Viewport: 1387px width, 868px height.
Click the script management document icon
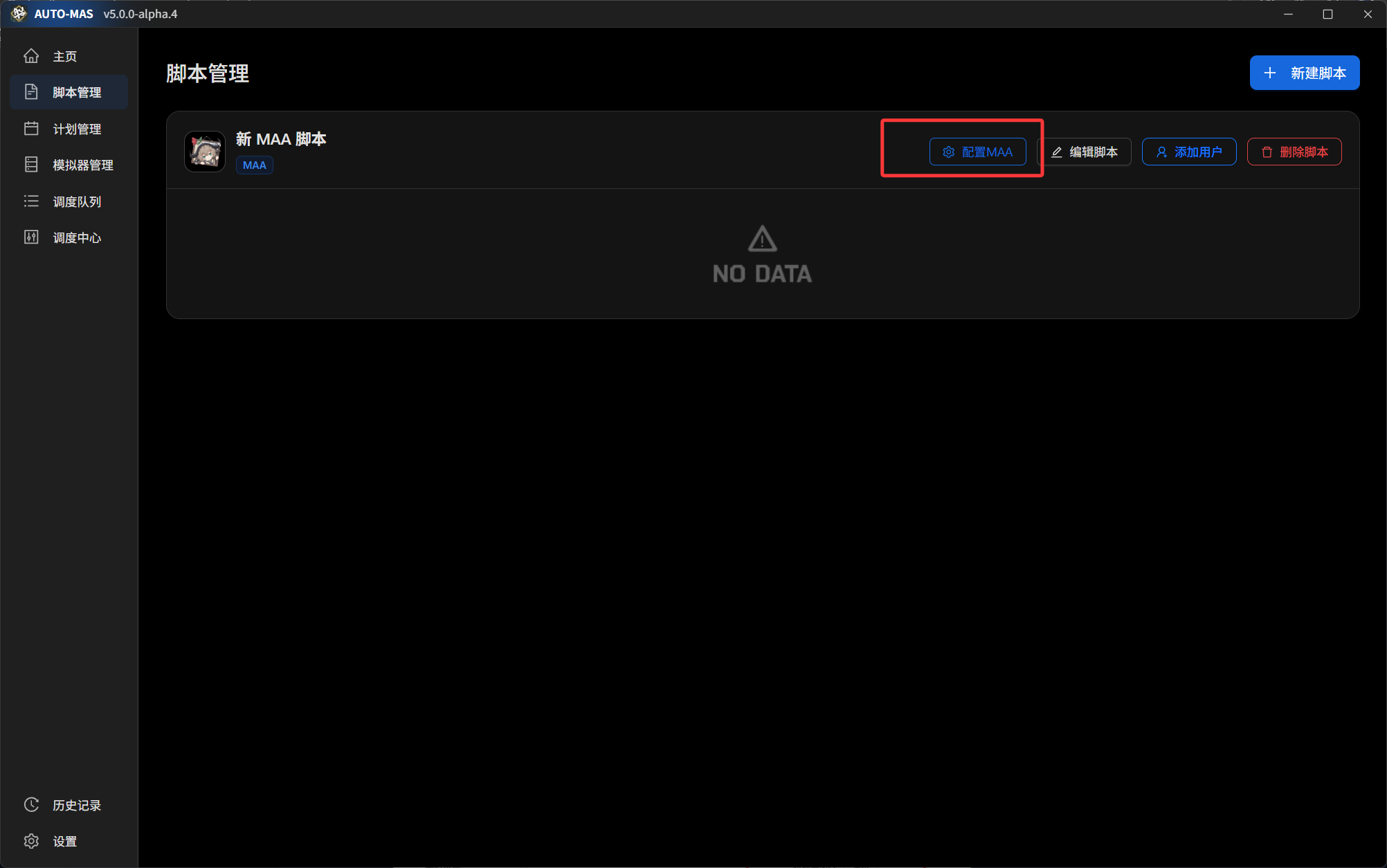point(31,92)
